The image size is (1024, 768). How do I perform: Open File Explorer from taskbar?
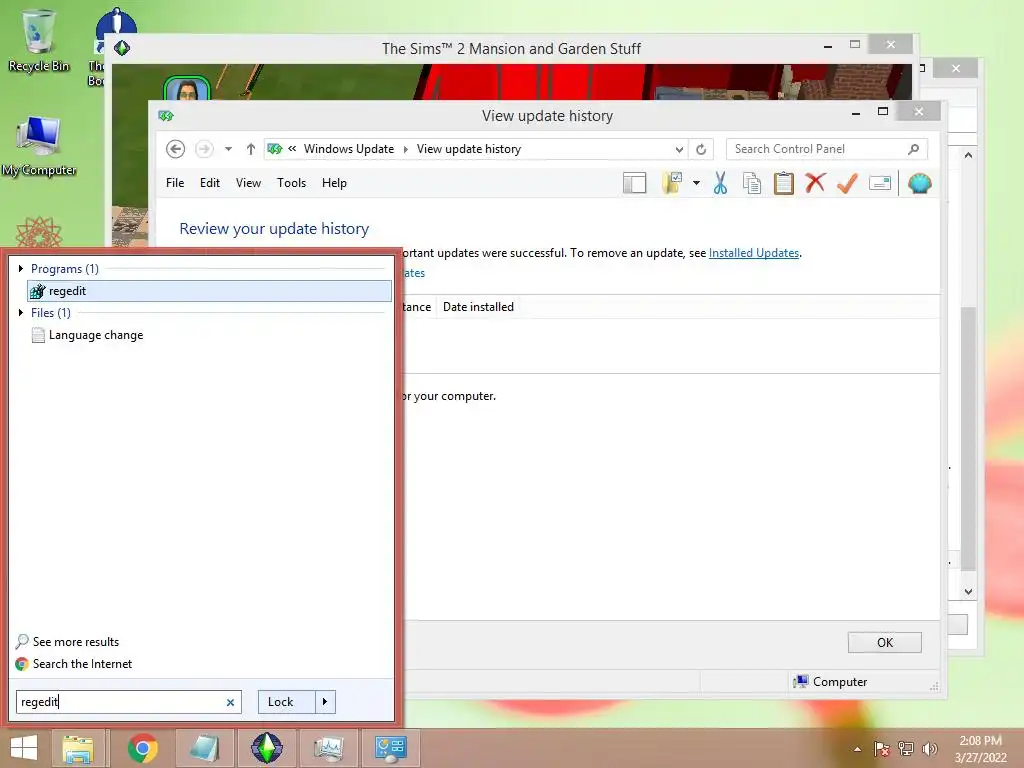coord(78,749)
